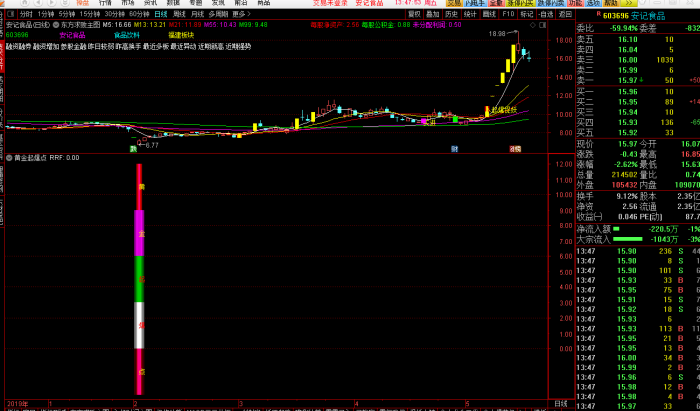Open the 行情 menu
This screenshot has height=411, width=700.
pos(105,4)
